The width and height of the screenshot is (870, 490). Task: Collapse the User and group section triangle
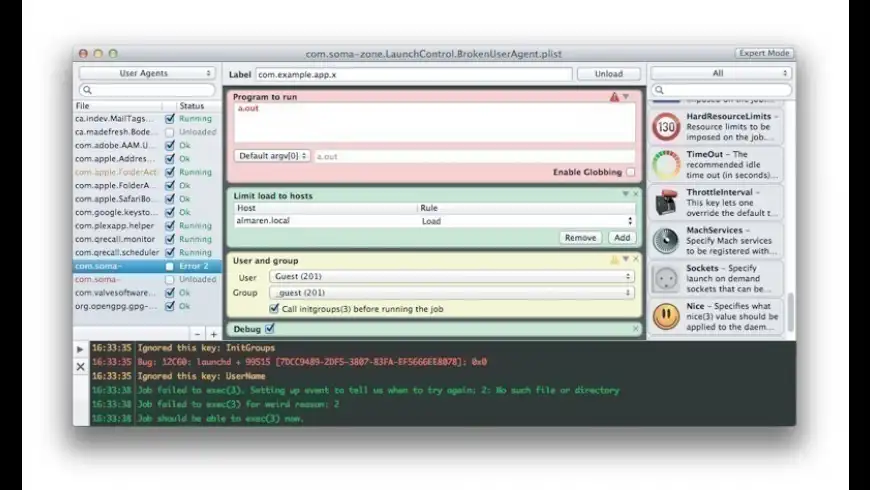click(625, 259)
